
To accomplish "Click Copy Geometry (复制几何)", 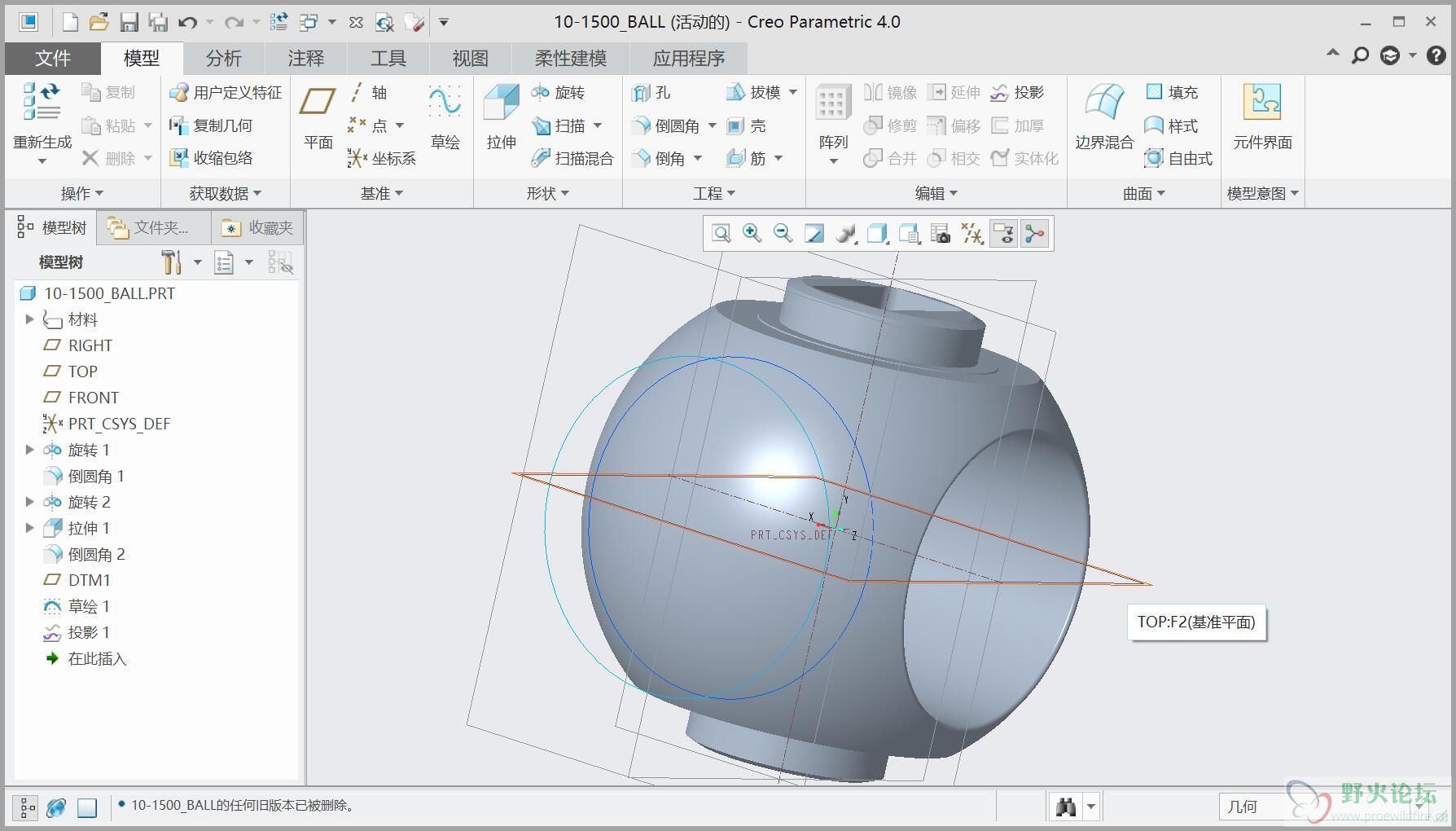I will point(211,125).
